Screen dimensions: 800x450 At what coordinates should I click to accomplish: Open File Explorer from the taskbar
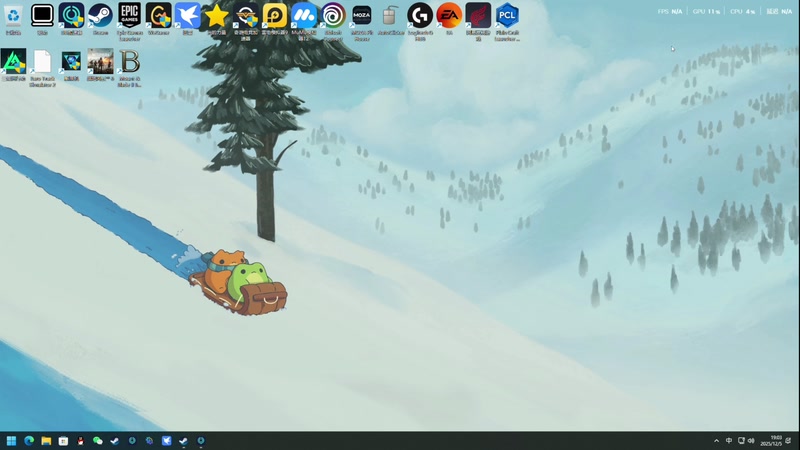click(x=46, y=440)
